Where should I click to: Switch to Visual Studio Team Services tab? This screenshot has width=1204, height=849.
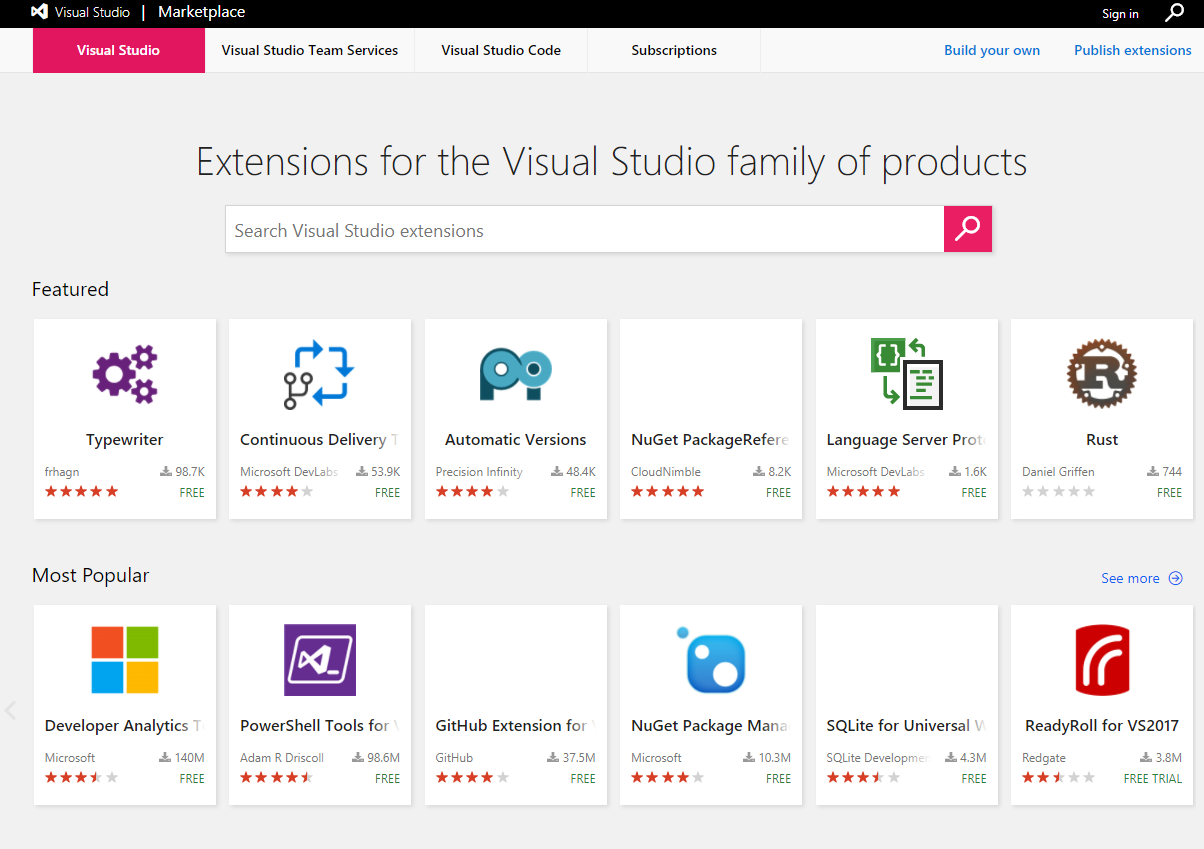point(310,50)
